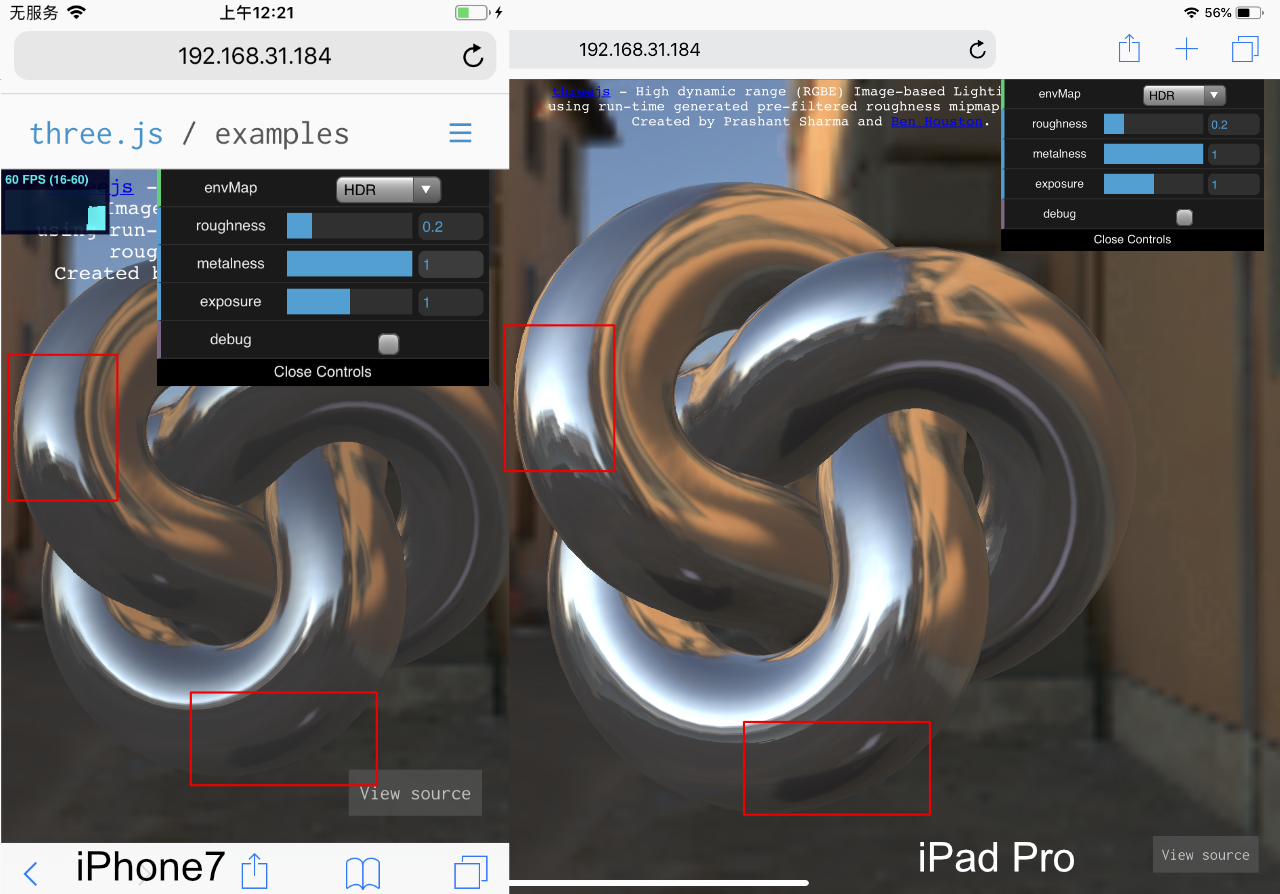Open a new tab with the plus icon
Viewport: 1280px width, 894px height.
point(1186,48)
